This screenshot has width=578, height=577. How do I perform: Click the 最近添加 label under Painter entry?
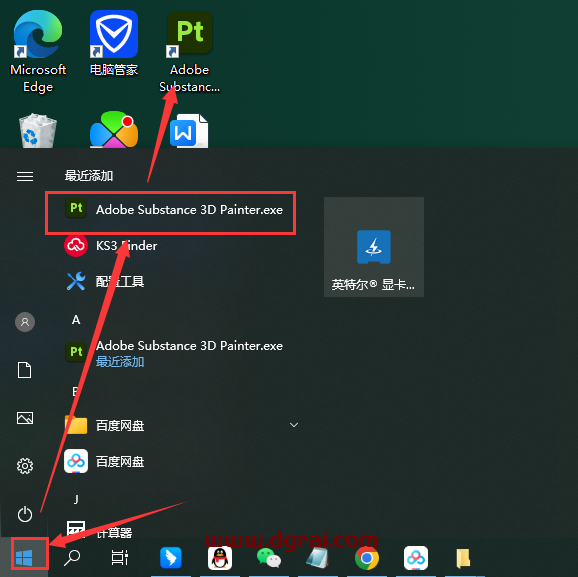click(x=120, y=362)
